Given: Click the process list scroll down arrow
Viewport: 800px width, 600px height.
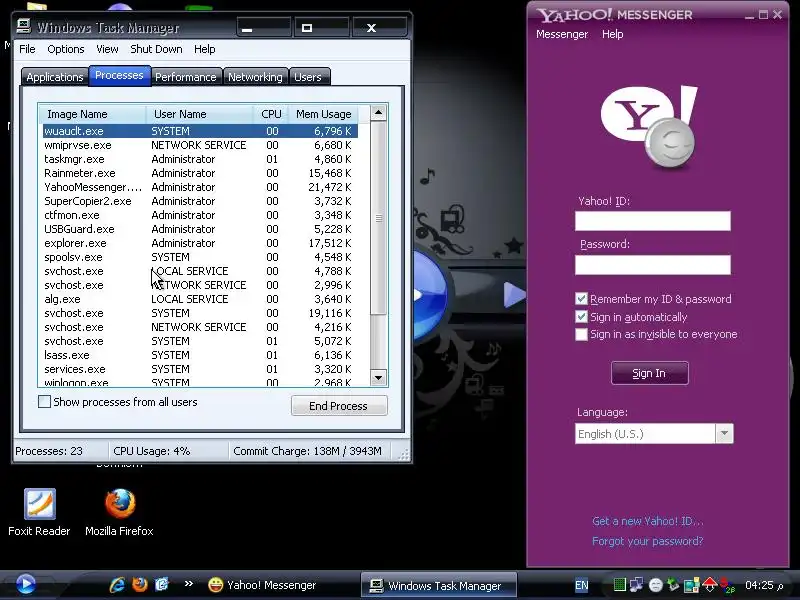Looking at the screenshot, I should pyautogui.click(x=378, y=378).
